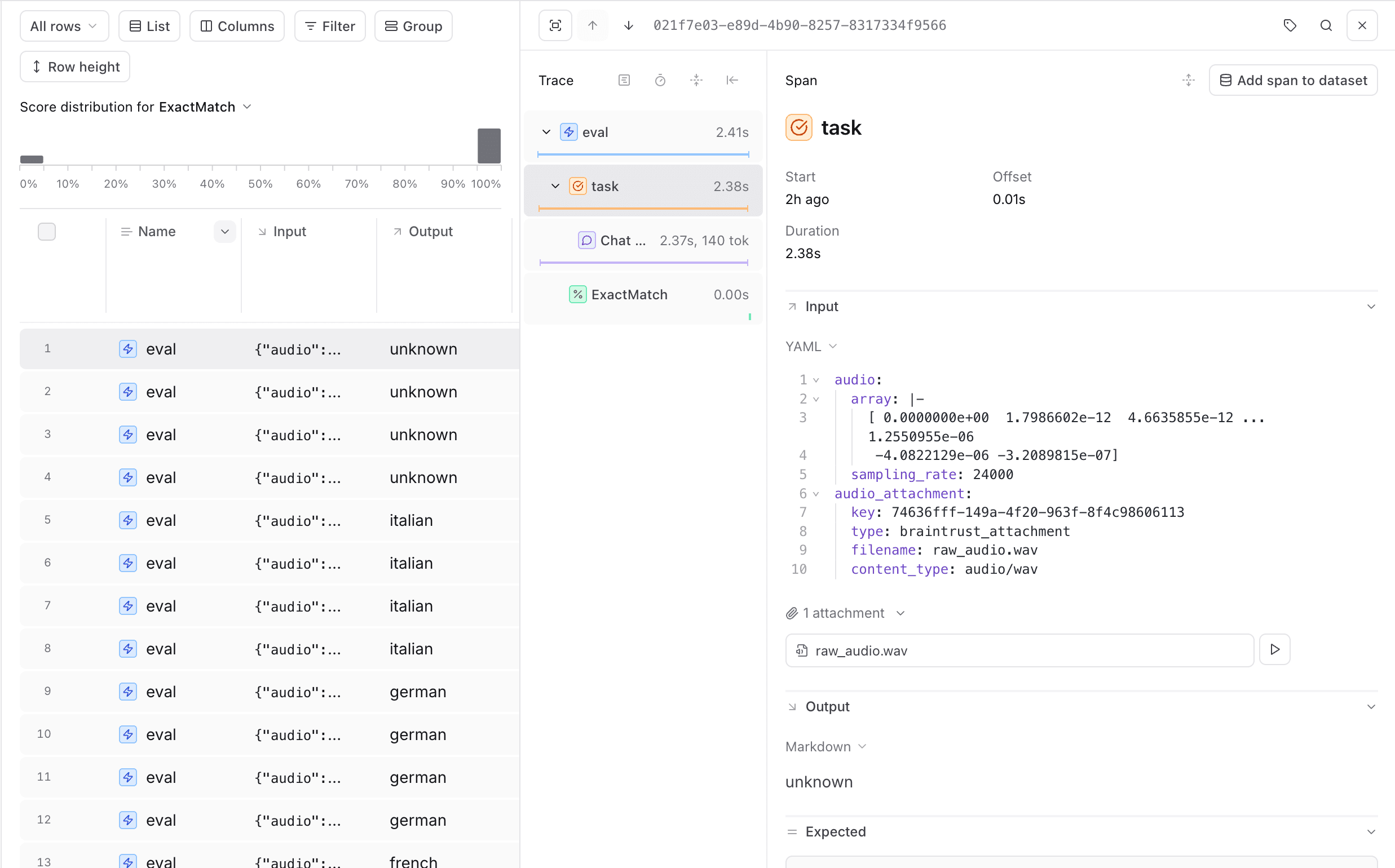The image size is (1395, 868).
Task: Toggle timer view icon in Trace panel
Action: 660,81
